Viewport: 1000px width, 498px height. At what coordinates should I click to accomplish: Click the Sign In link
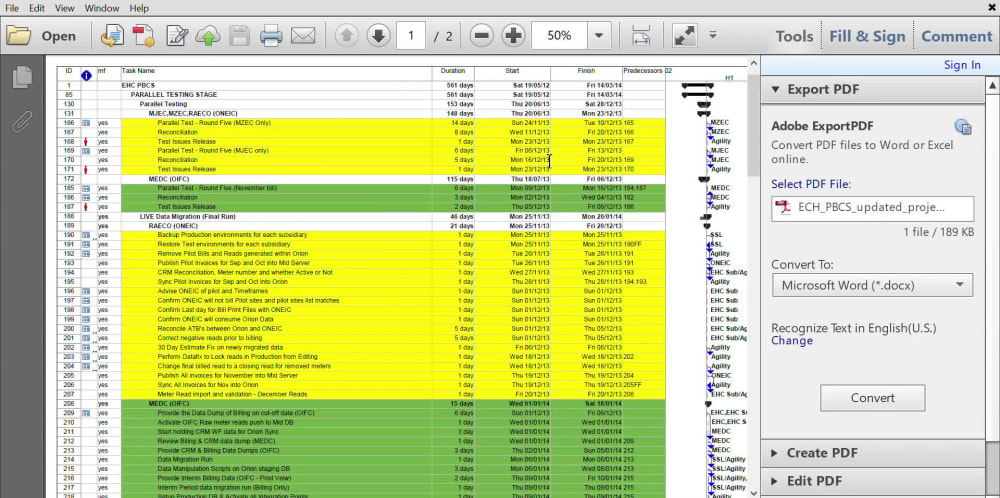[962, 64]
